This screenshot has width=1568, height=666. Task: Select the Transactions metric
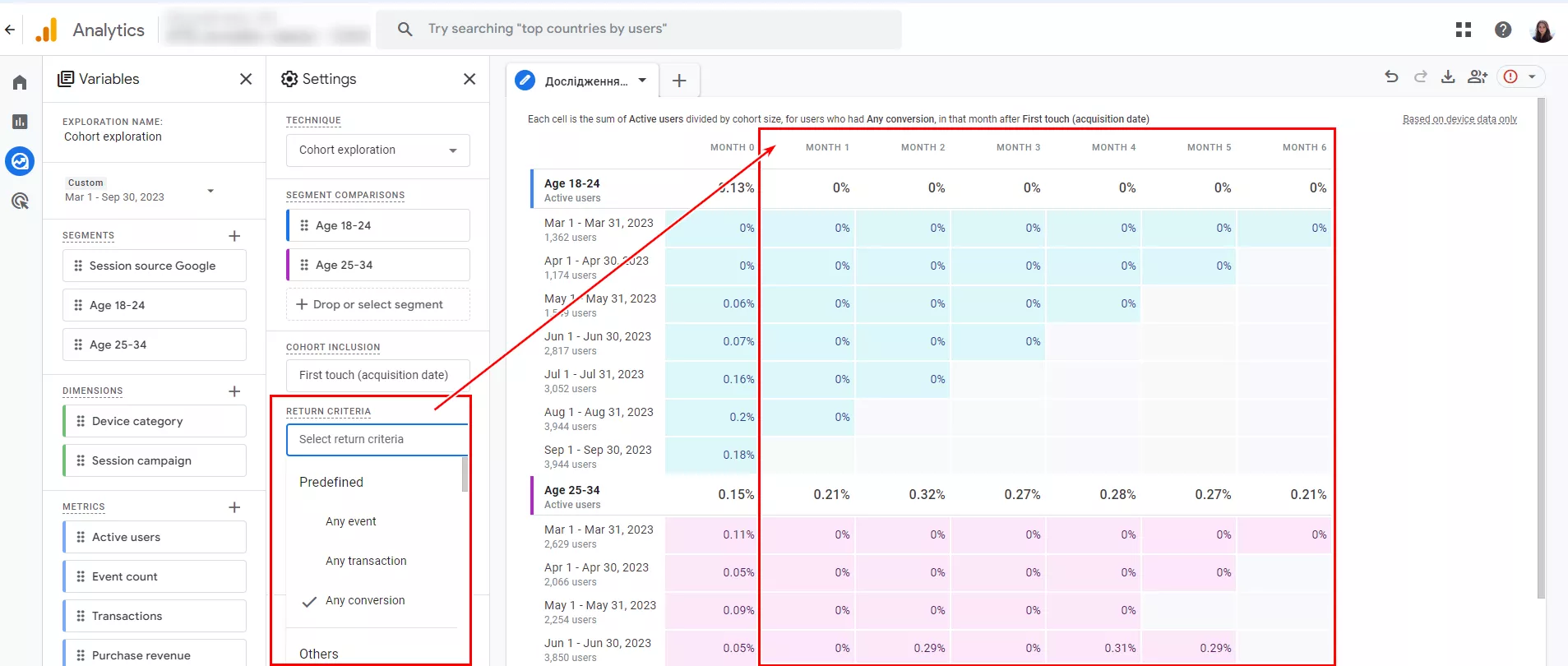tap(155, 617)
